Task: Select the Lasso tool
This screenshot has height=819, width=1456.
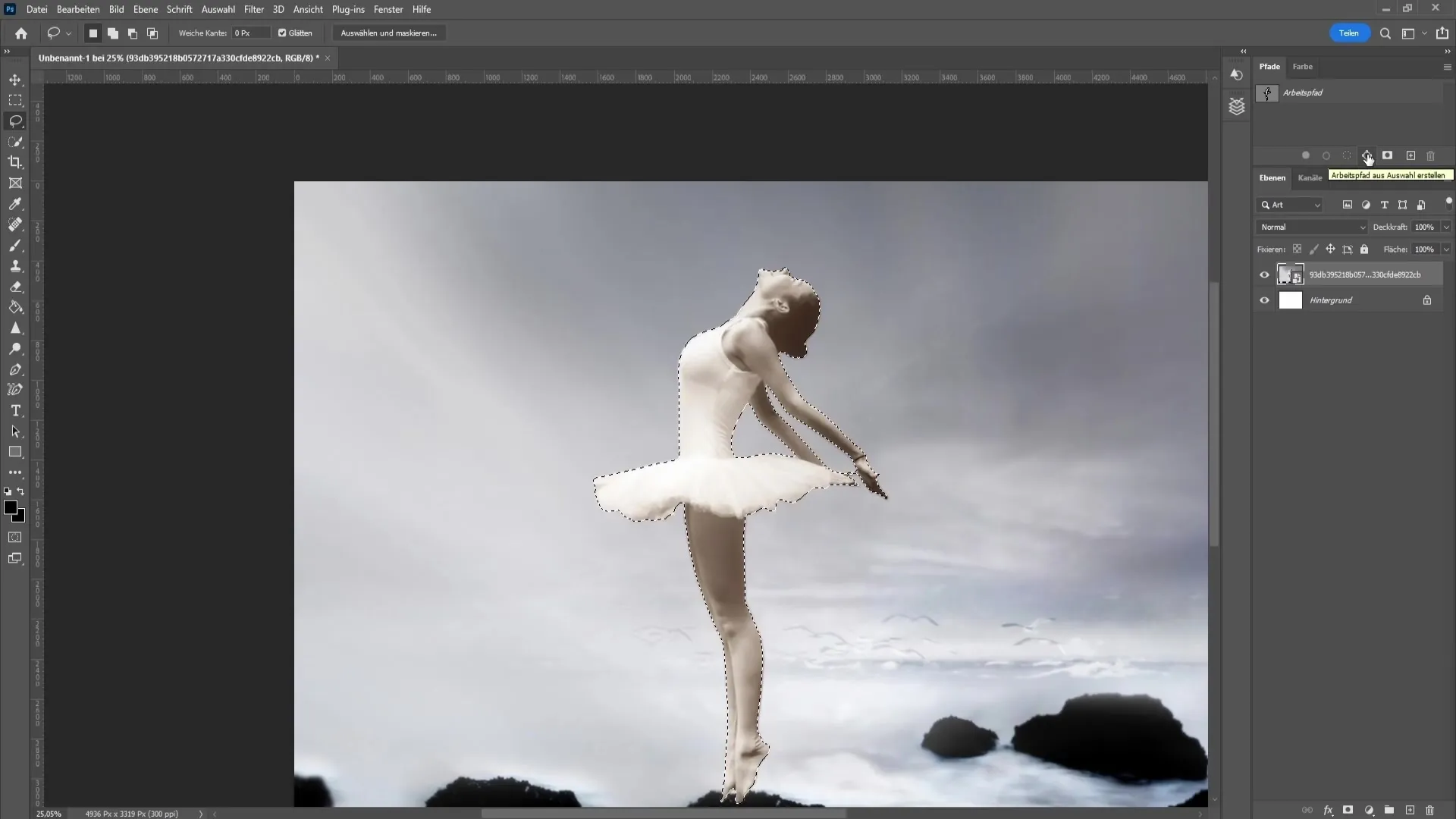Action: 15,120
